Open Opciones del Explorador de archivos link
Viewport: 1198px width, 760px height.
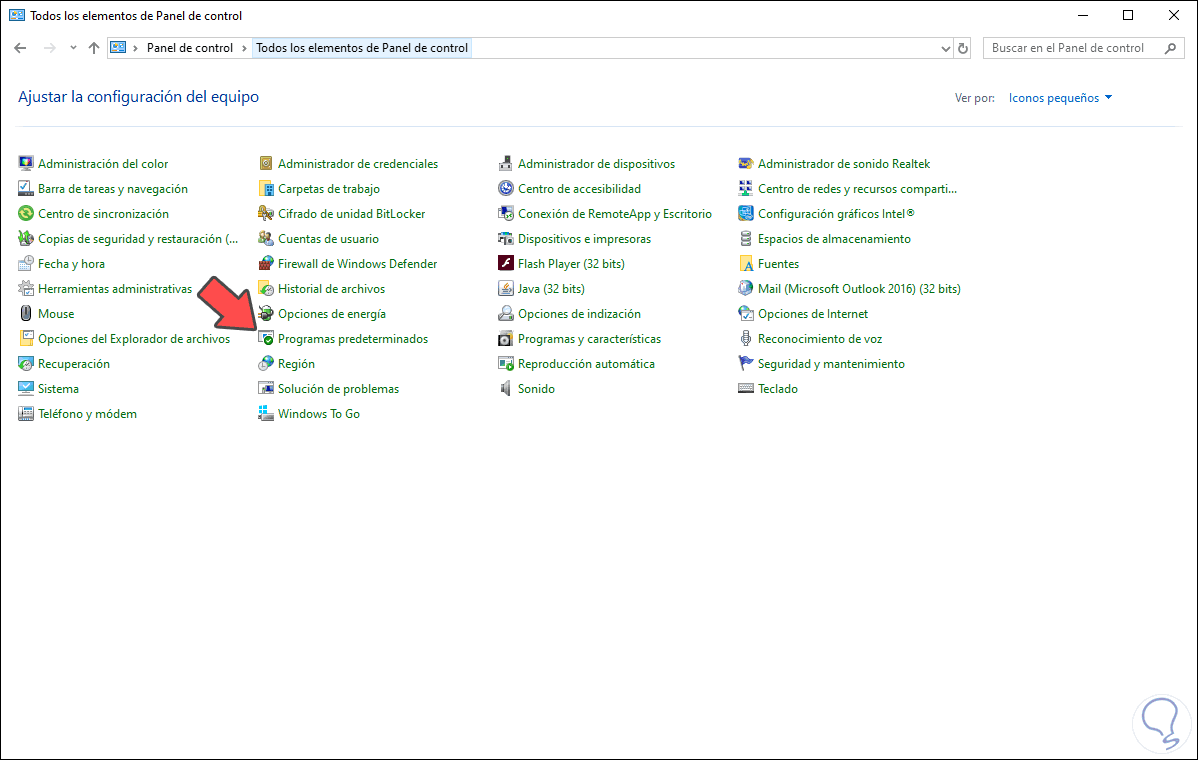tap(134, 338)
